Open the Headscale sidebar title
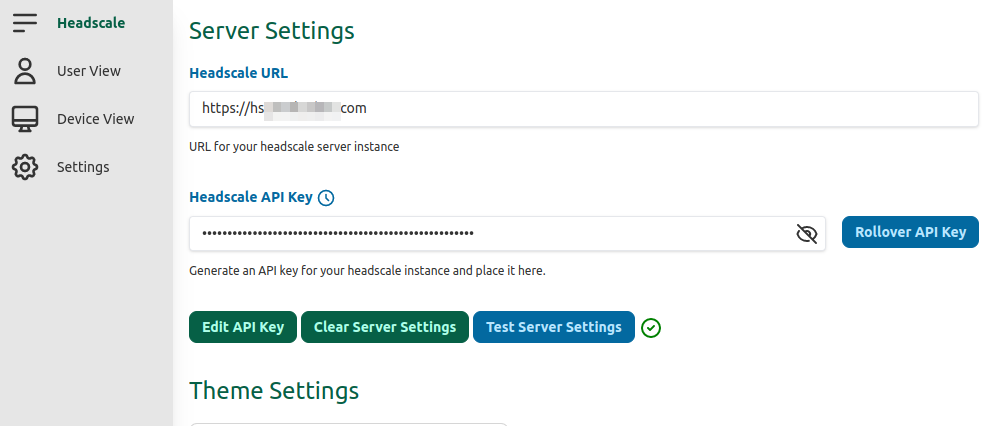The image size is (998, 426). pyautogui.click(x=91, y=23)
